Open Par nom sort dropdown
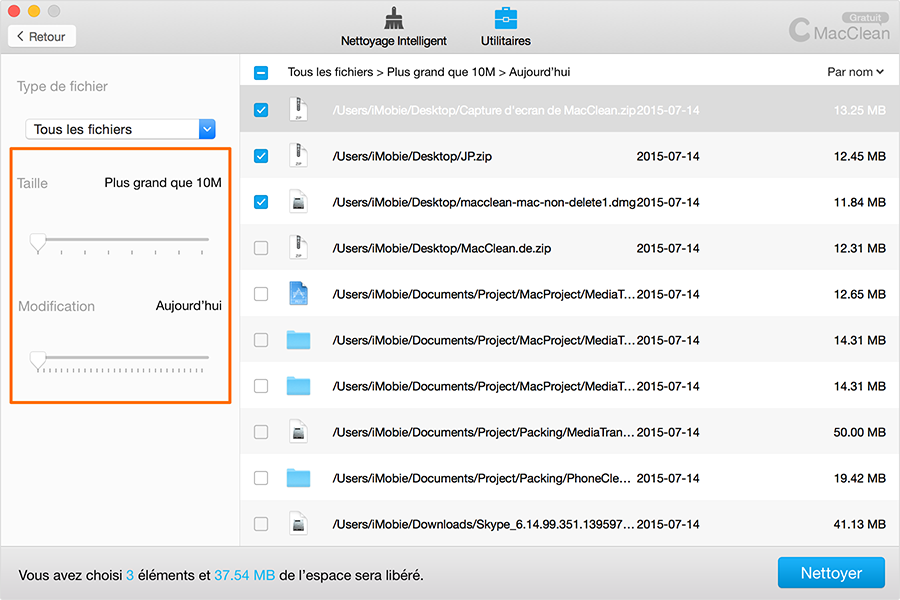 point(855,72)
